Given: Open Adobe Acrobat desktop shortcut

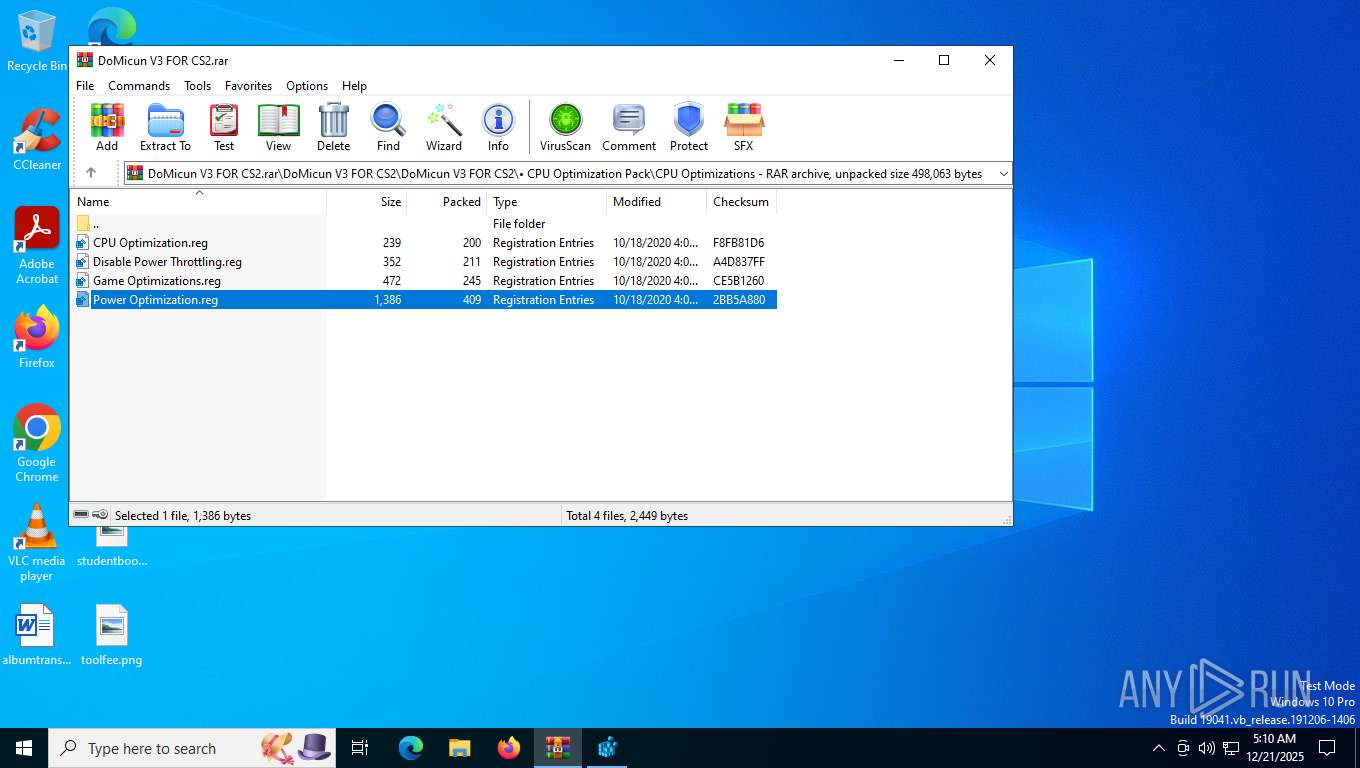Looking at the screenshot, I should point(37,246).
